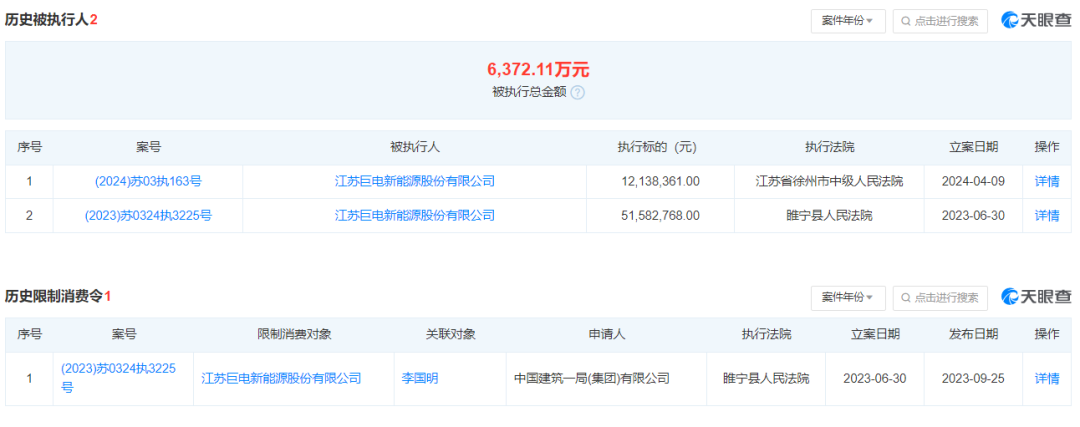Viewport: 1080px width, 427px height.
Task: View 详情 for 2023-06-30 被执行人 row
Action: tap(1047, 216)
